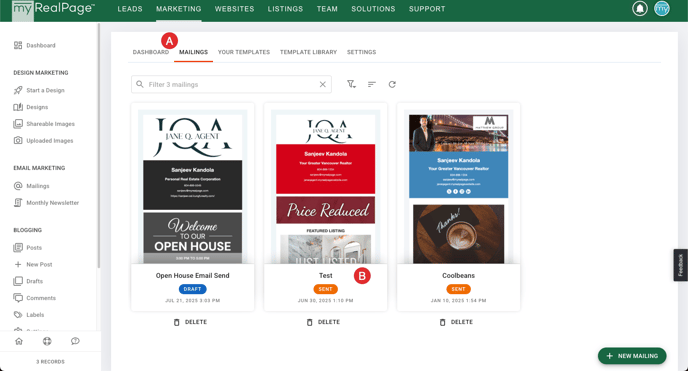Delete the Coolbeans mailing
688x371 pixels.
coord(456,322)
